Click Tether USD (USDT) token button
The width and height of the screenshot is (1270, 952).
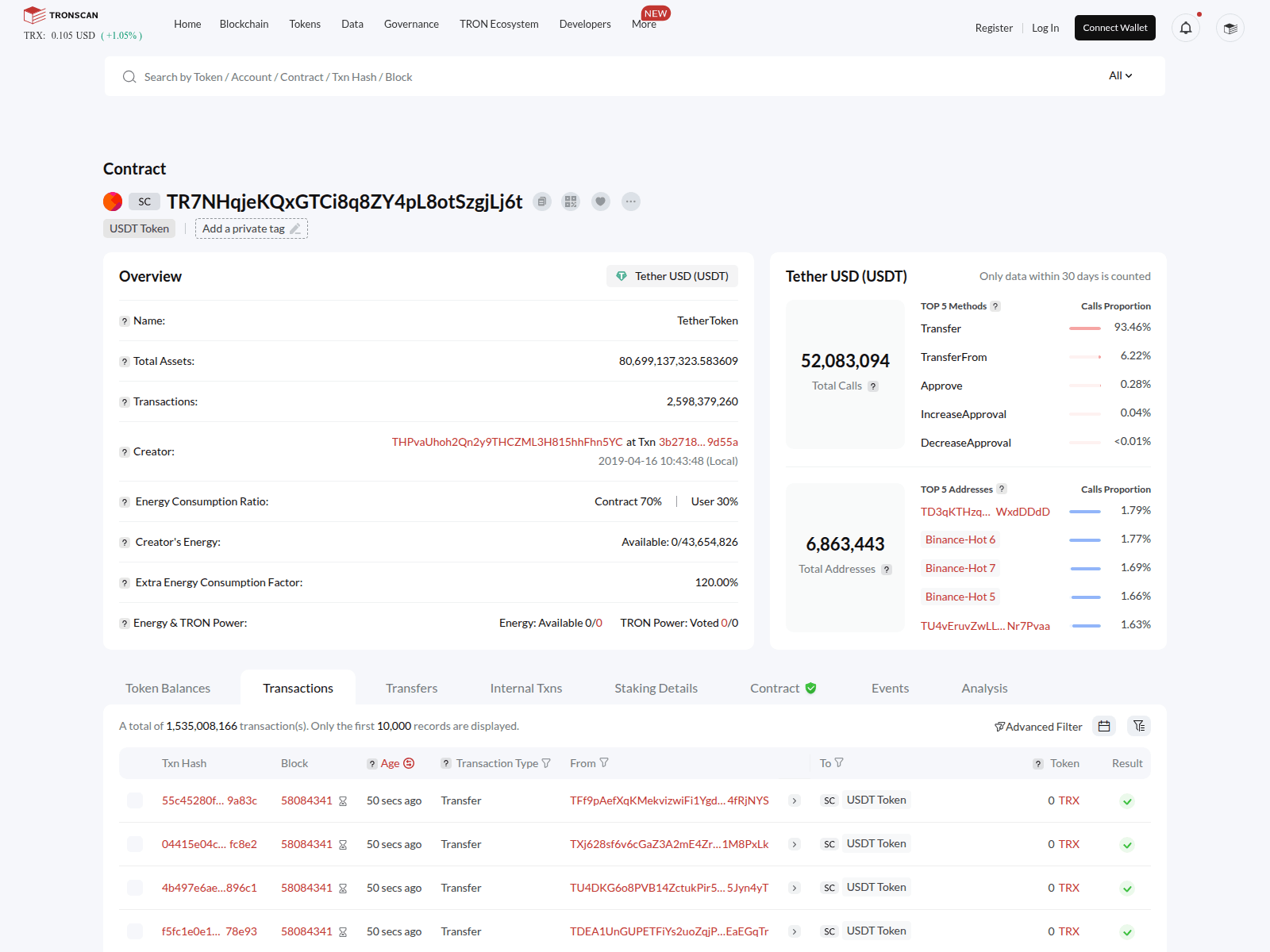point(672,276)
